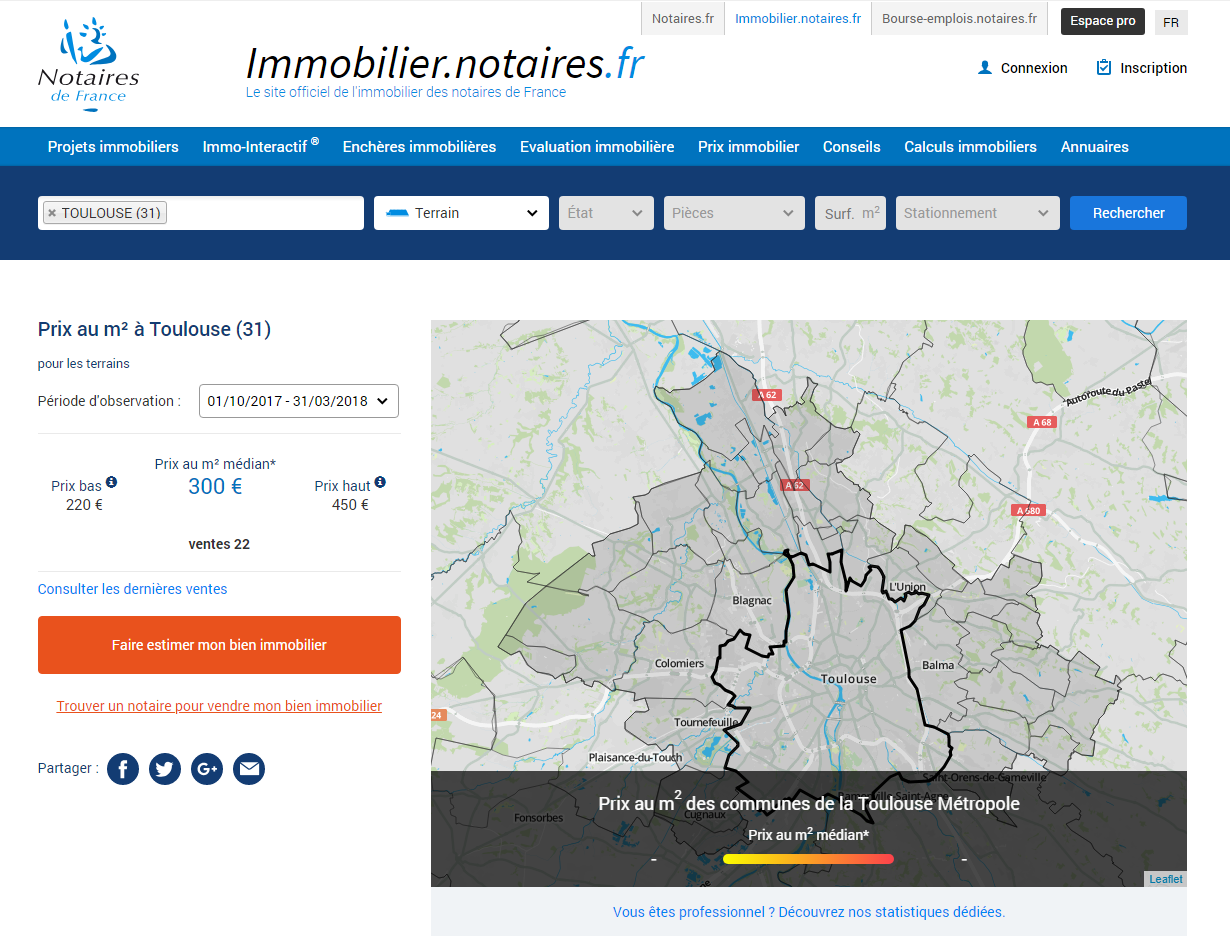Click the Espace pro button

pos(1103,21)
